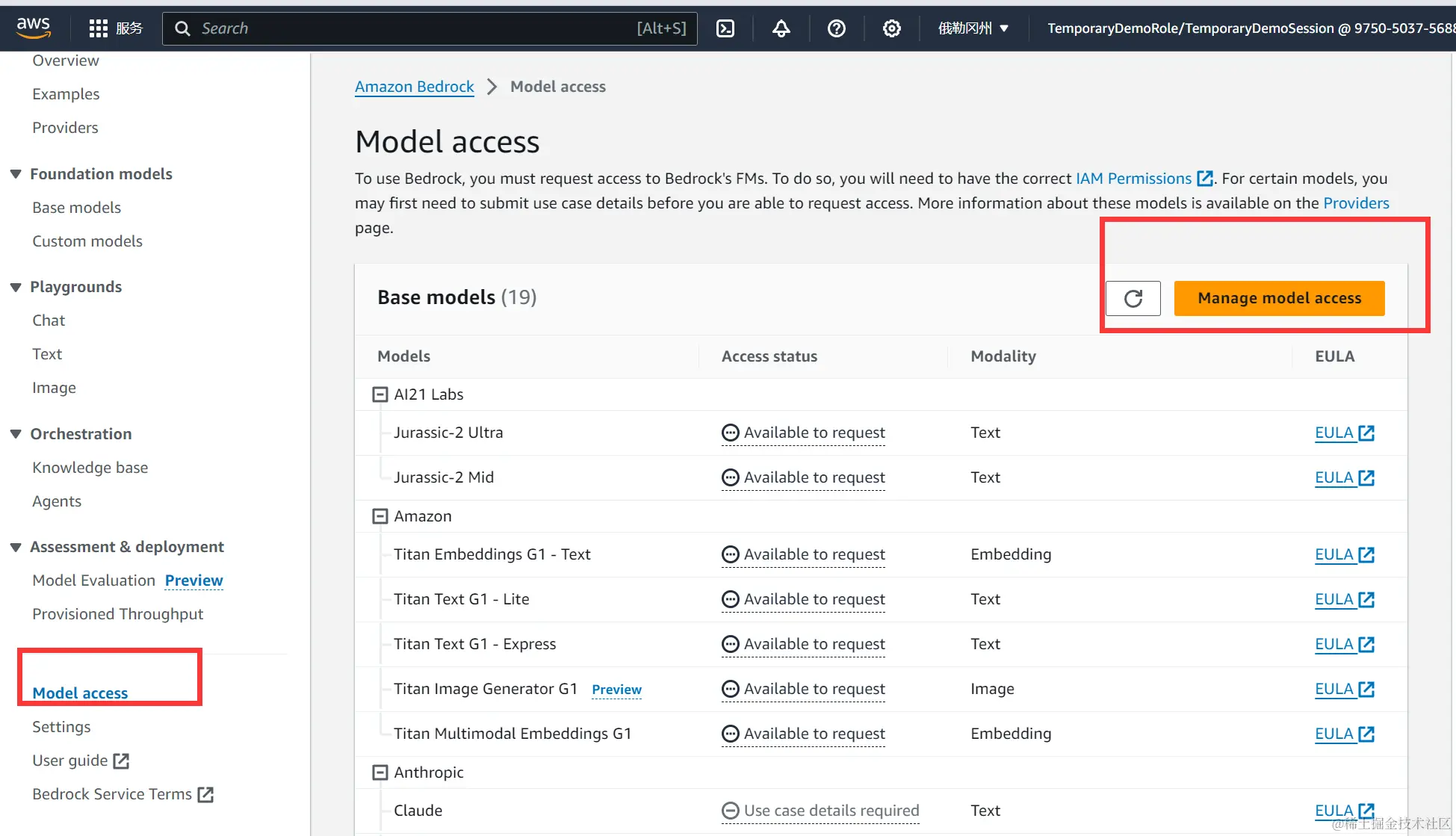Viewport: 1456px width, 836px height.
Task: Open the notifications bell icon
Action: tap(781, 28)
